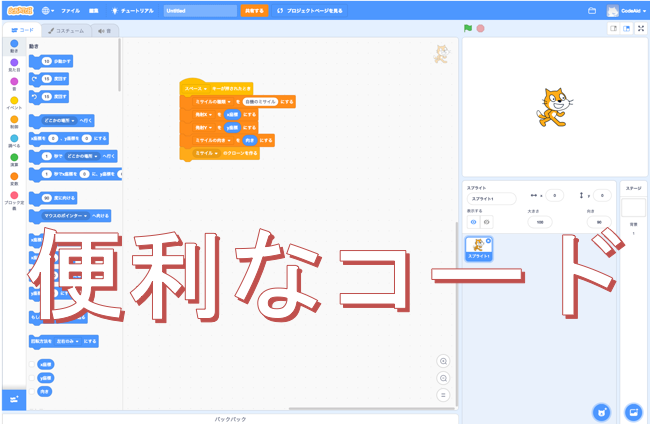Image resolution: width=650 pixels, height=424 pixels.
Task: Select the 見た目 looks category circle
Action: (14, 63)
